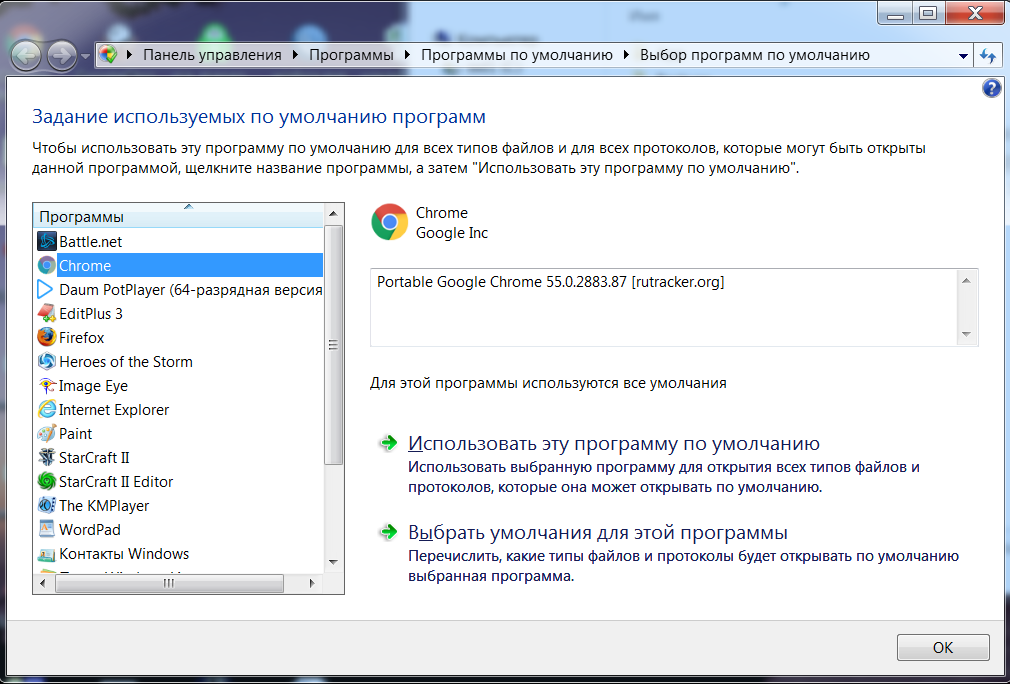Click programs list scroll up arrow
The width and height of the screenshot is (1010, 684).
tap(333, 214)
